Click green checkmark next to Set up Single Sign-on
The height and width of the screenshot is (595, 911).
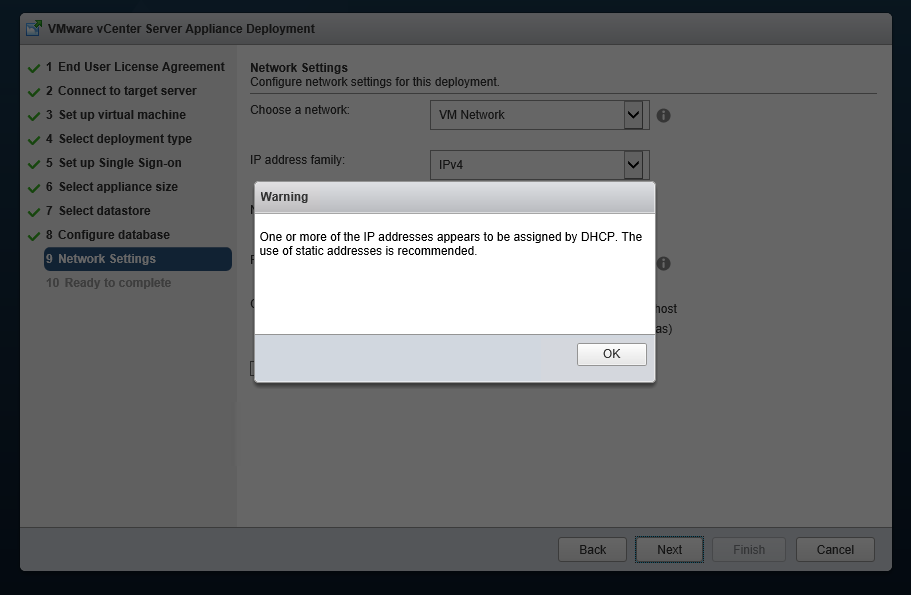[34, 164]
